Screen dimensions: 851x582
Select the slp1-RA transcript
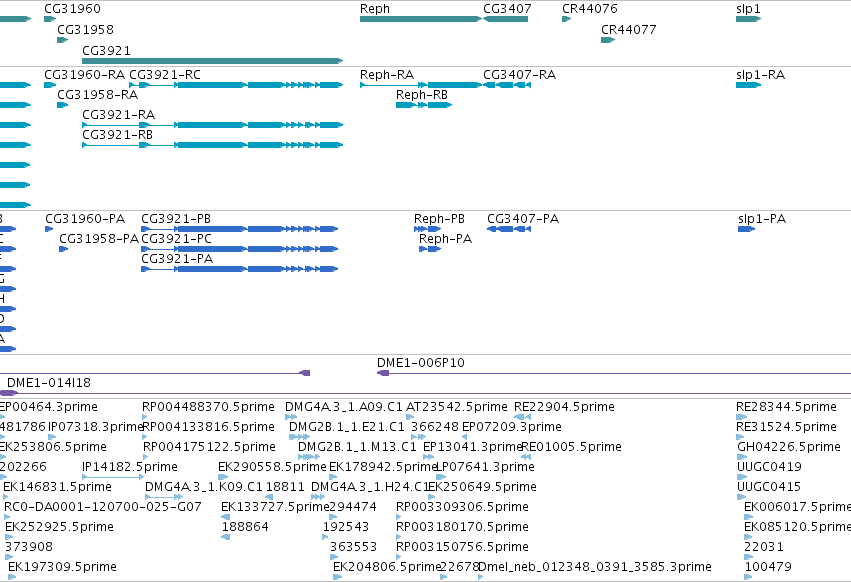748,85
